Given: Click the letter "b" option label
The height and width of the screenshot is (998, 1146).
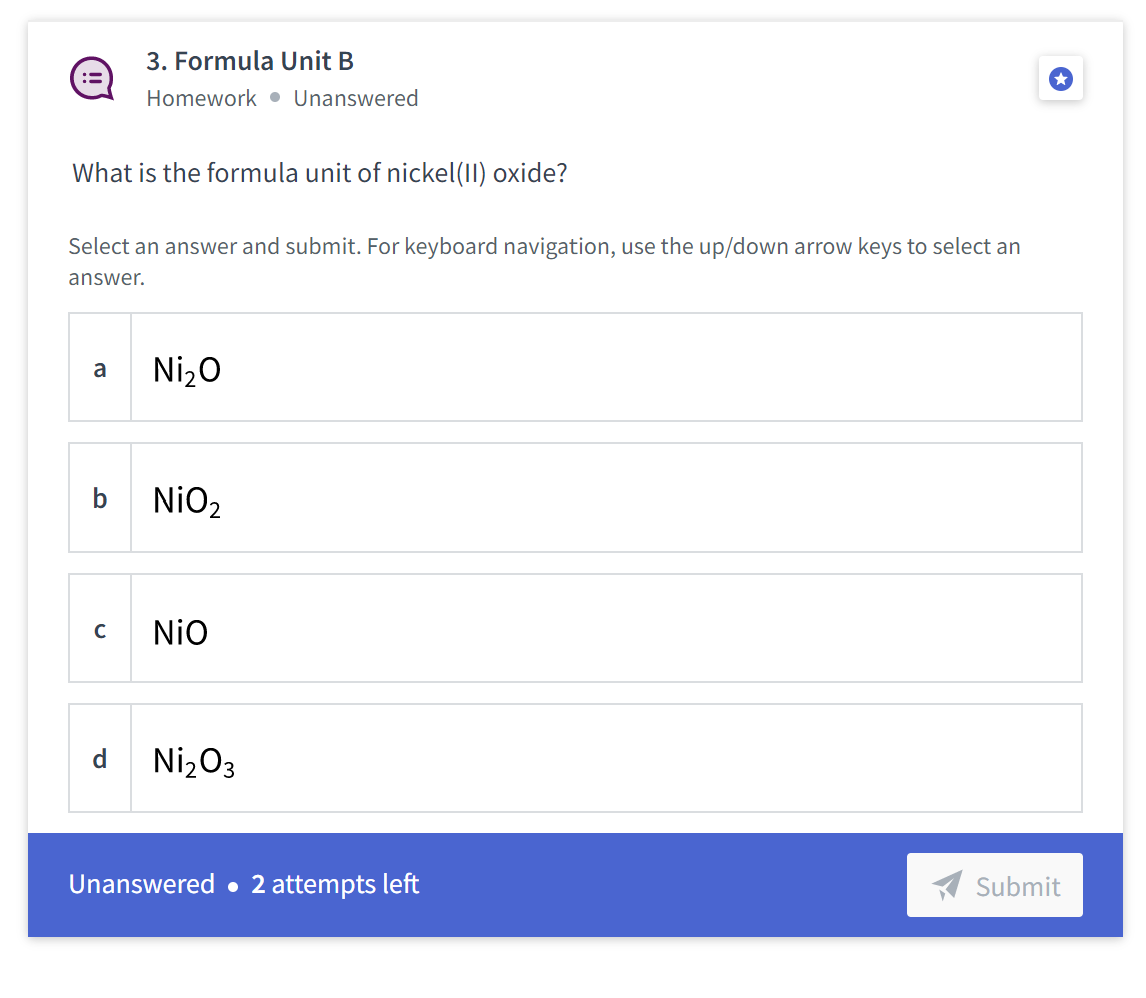Looking at the screenshot, I should coord(100,498).
